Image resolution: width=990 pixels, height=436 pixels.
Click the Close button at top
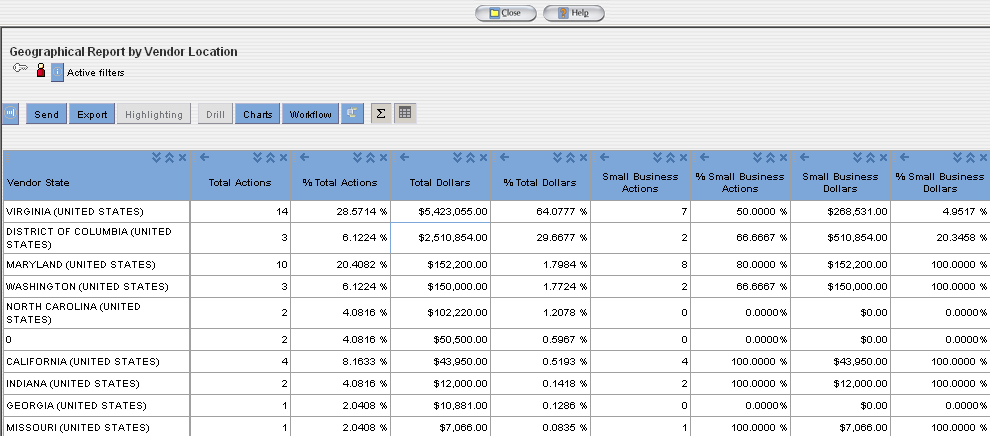click(x=506, y=13)
